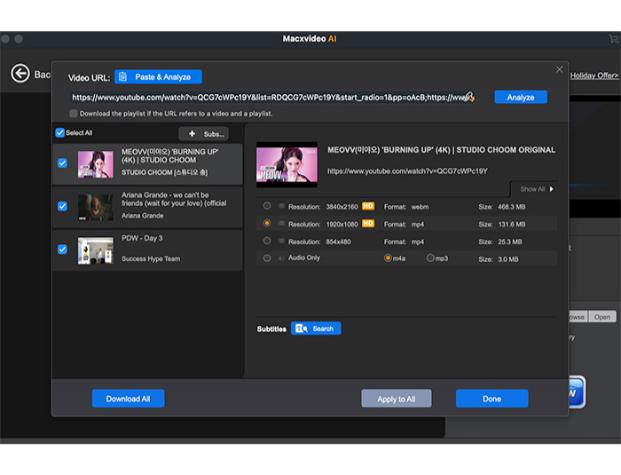Select MEOVV BURNING UP thumbnail in list
The image size is (621, 475).
(95, 164)
